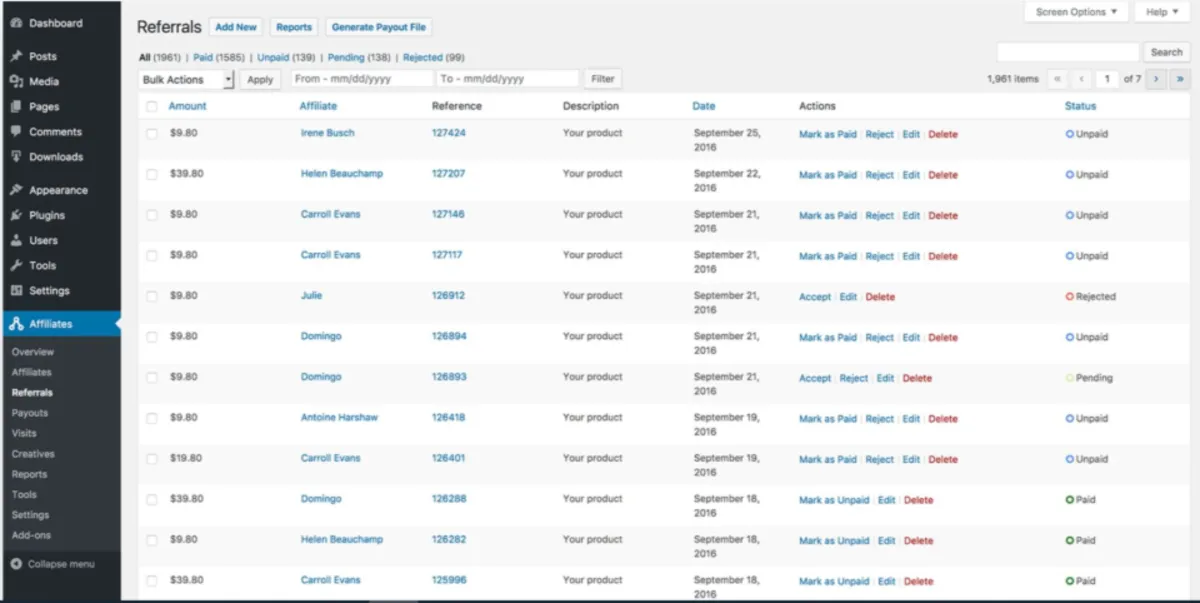Image resolution: width=1200 pixels, height=603 pixels.
Task: Expand Screen Options panel
Action: (x=1076, y=12)
